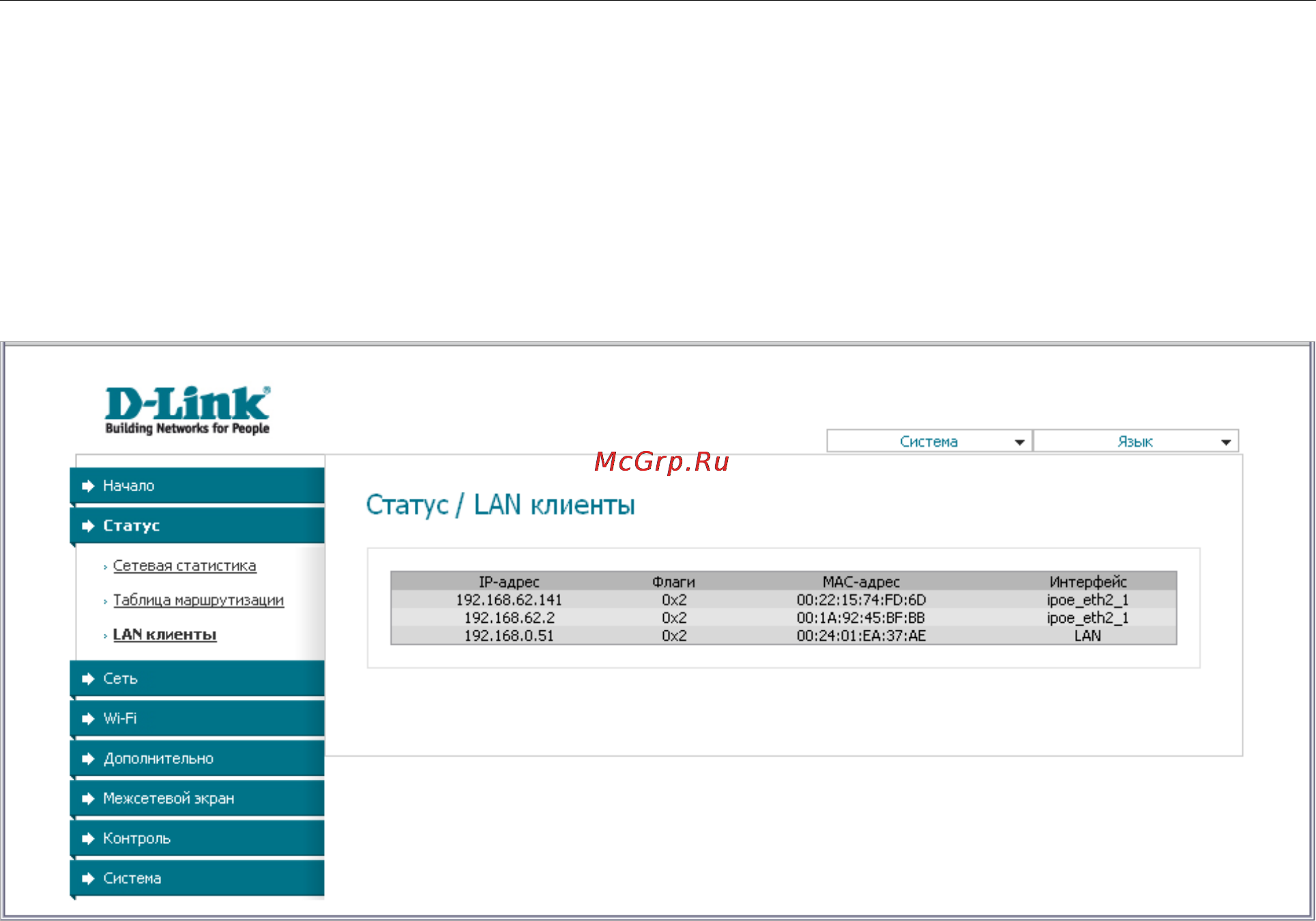Expand the Дополнительно menu section
The height and width of the screenshot is (921, 1316).
pyautogui.click(x=197, y=759)
